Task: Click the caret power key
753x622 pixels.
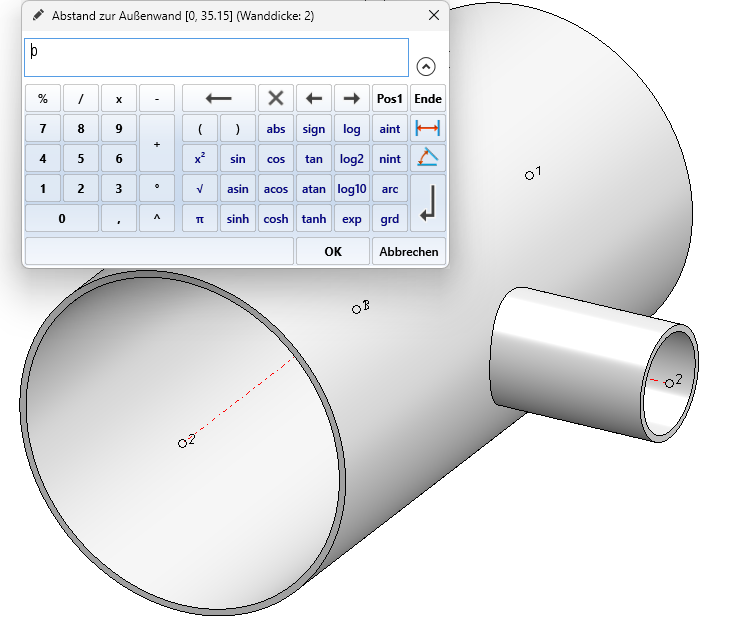Action: pyautogui.click(x=157, y=218)
